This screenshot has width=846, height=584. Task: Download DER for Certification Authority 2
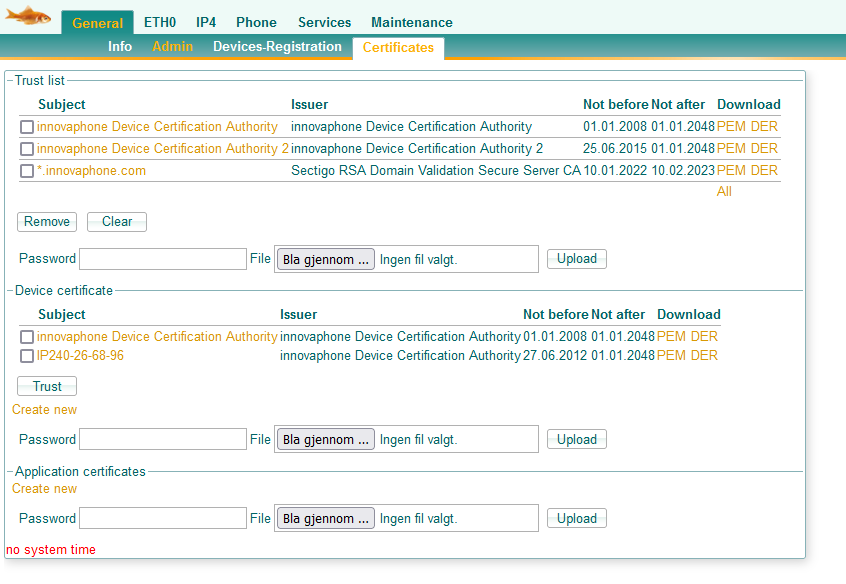coord(764,148)
